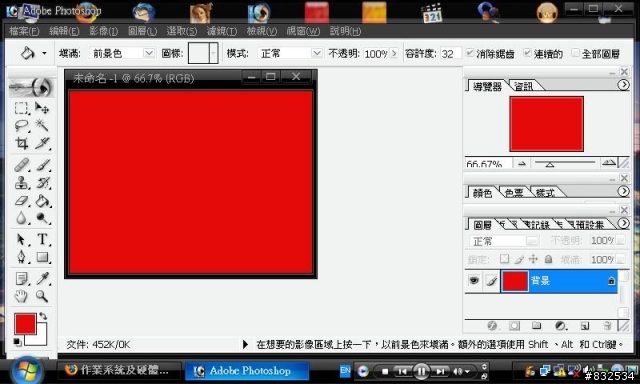Zoom in using Navigator large mountains icon
The image size is (640, 384).
609,163
